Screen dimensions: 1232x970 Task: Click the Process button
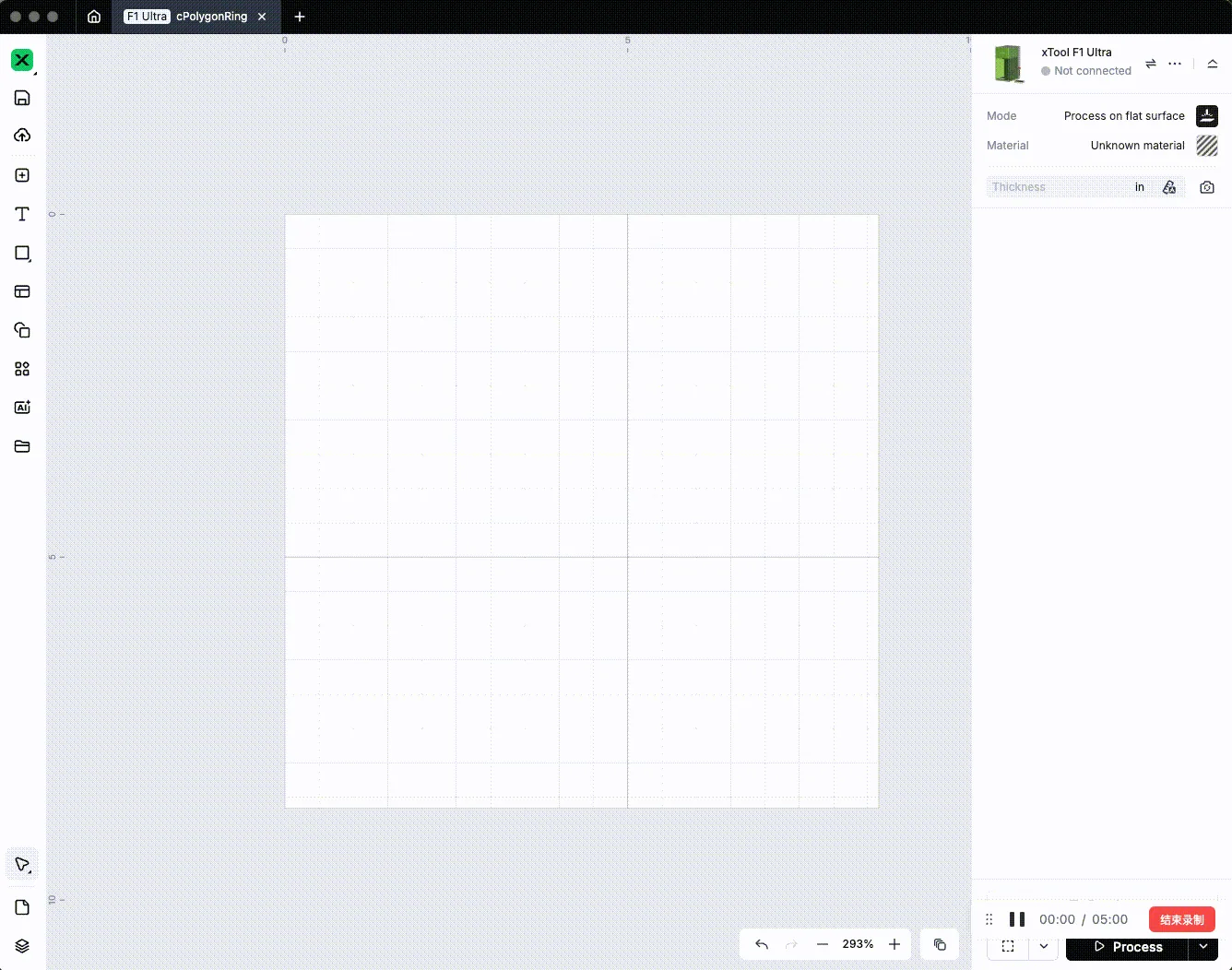tap(1127, 947)
